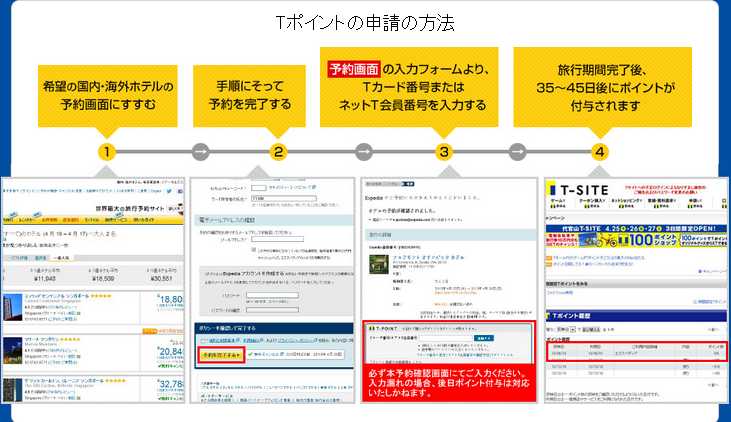Click the フェアモント オリンピック ホテル link
The height and width of the screenshot is (422, 731).
click(428, 257)
